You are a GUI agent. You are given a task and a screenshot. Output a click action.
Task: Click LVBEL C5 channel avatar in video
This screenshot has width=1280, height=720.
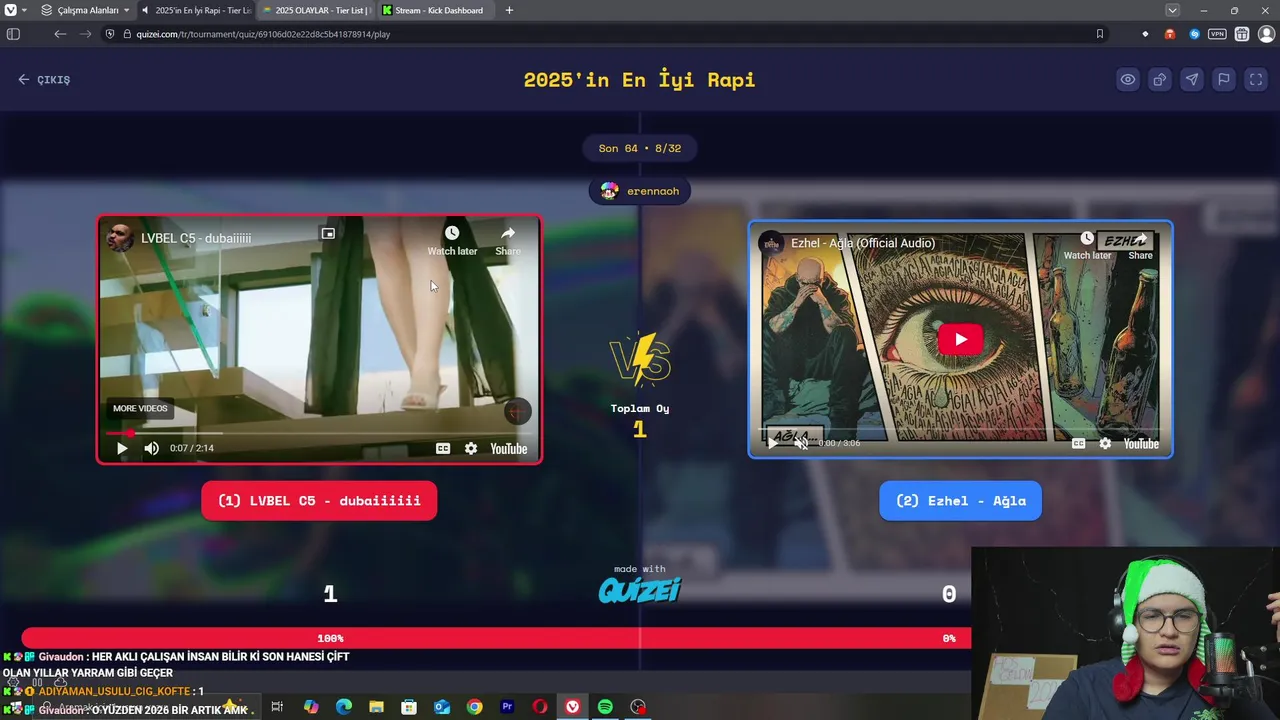(120, 238)
